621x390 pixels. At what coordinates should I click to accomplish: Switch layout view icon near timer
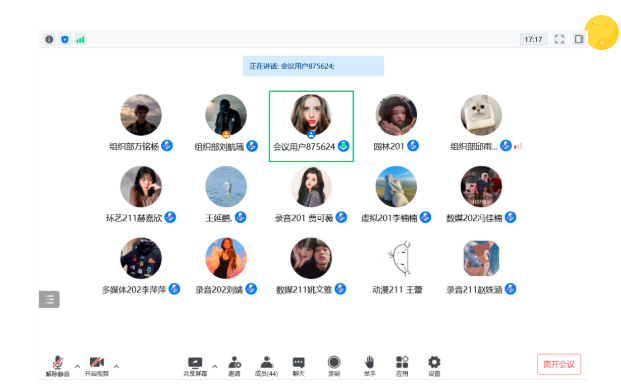tap(579, 39)
